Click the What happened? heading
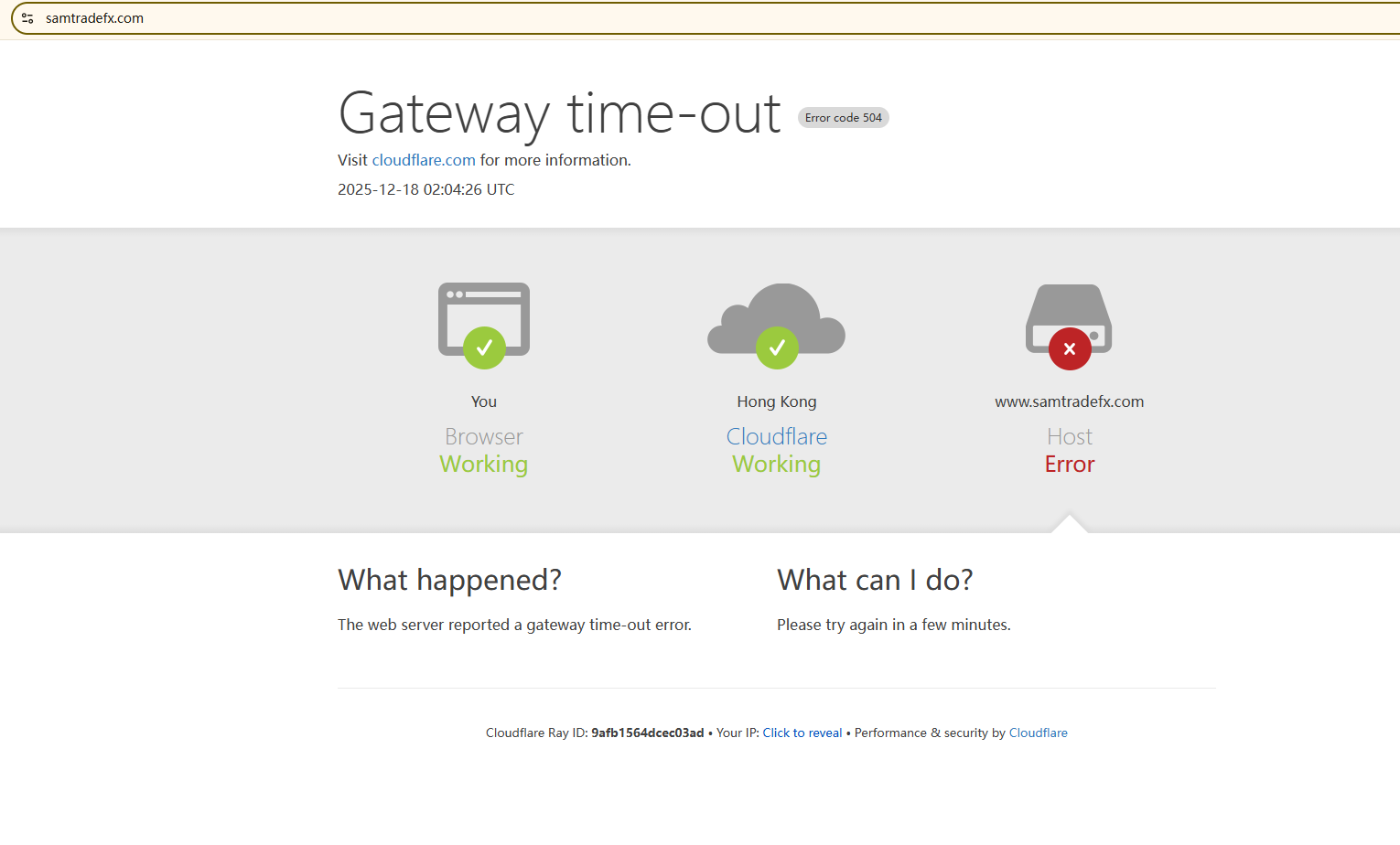1400x845 pixels. [x=450, y=580]
